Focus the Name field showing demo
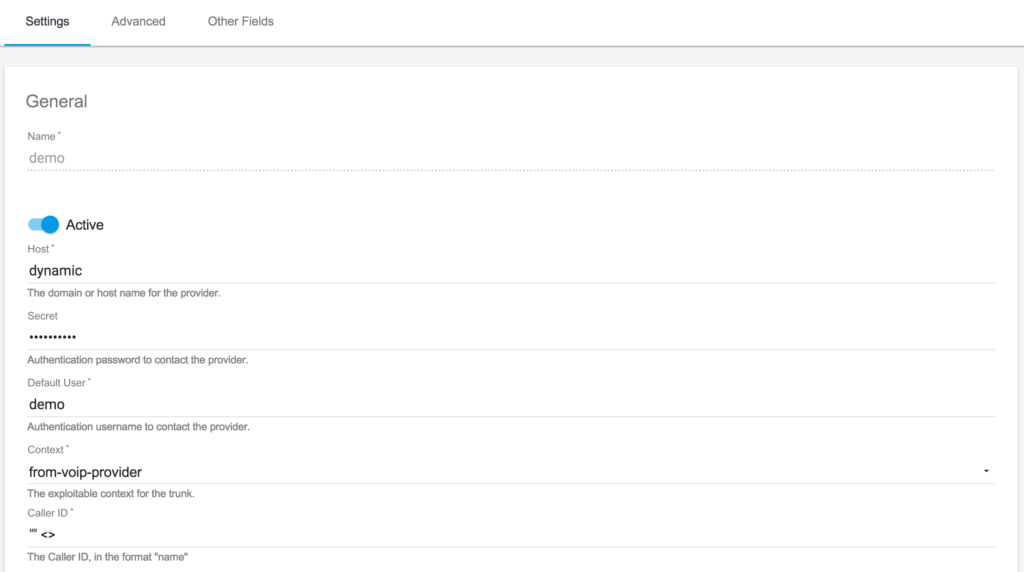1024x572 pixels. coord(511,158)
